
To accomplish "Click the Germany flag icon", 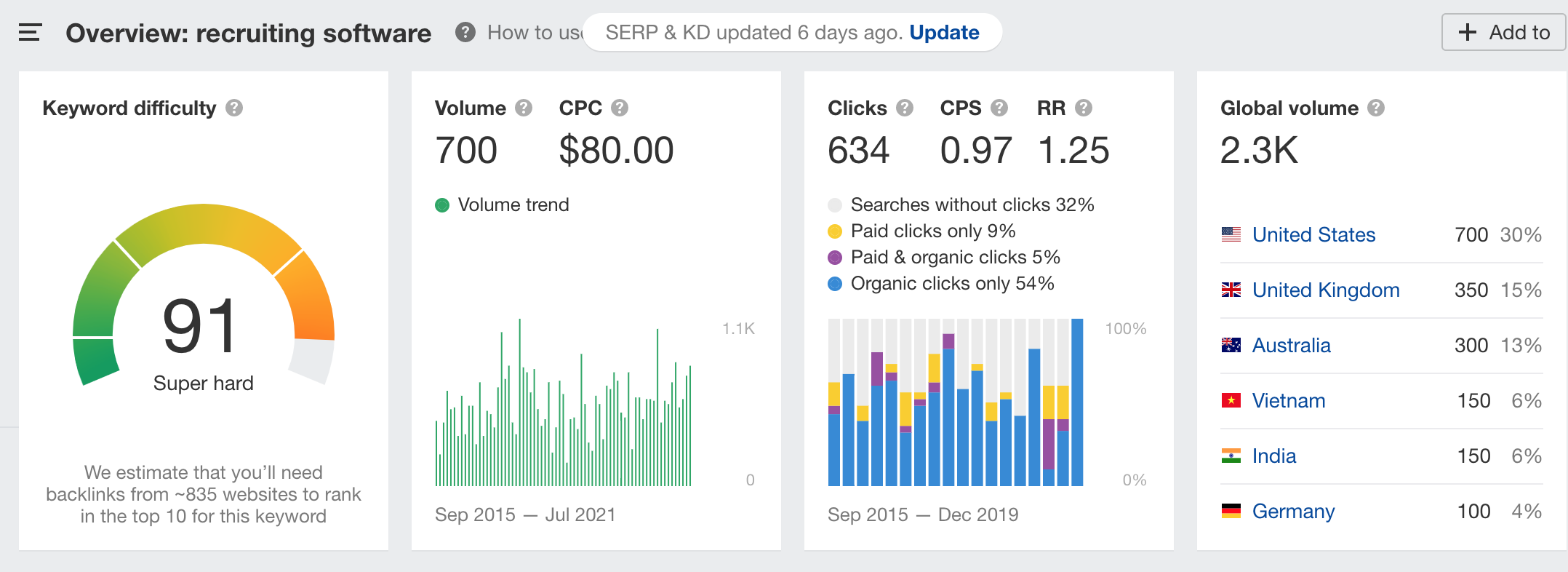I will click(x=1231, y=511).
